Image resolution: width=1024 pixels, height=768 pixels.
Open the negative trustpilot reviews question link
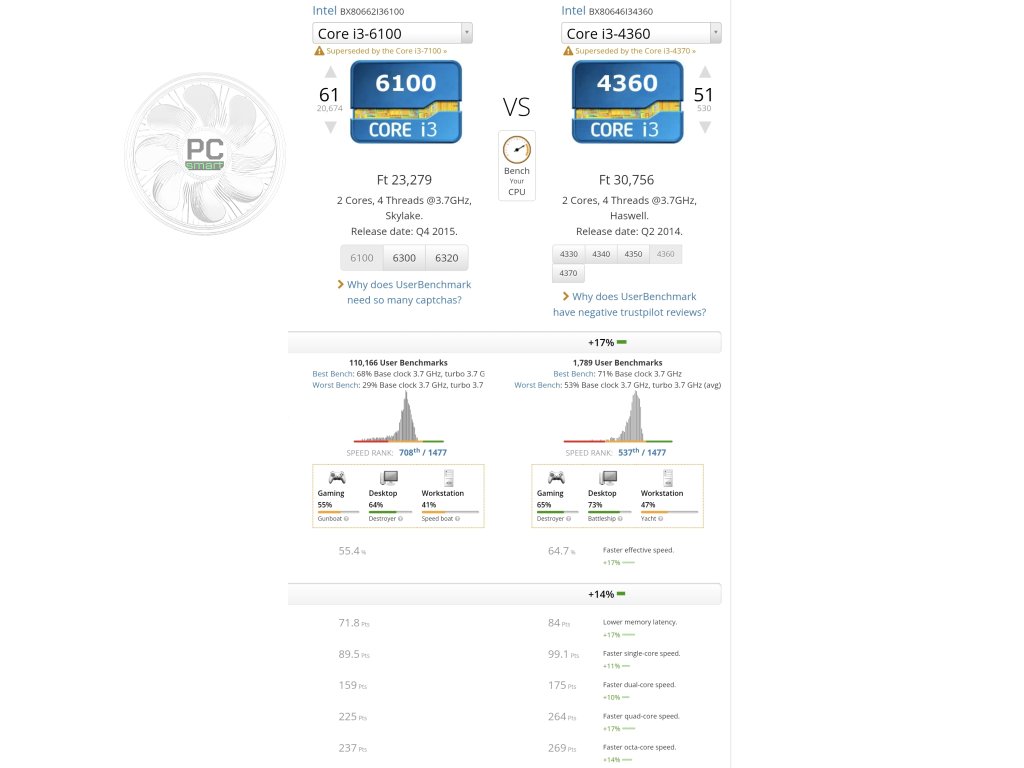[x=630, y=304]
